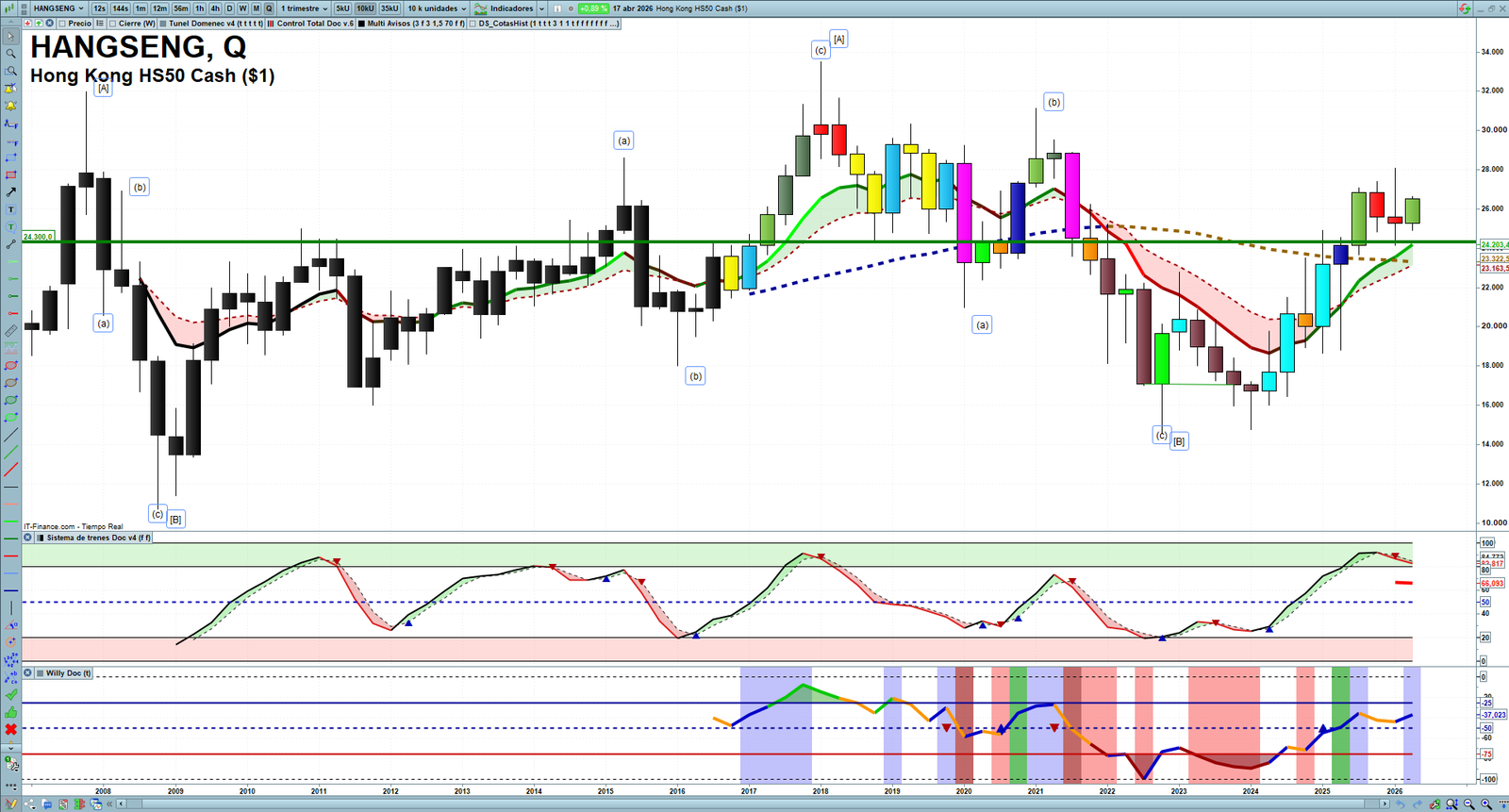Click the red plus add-indicator icon
The width and height of the screenshot is (1509, 812).
pyautogui.click(x=27, y=24)
